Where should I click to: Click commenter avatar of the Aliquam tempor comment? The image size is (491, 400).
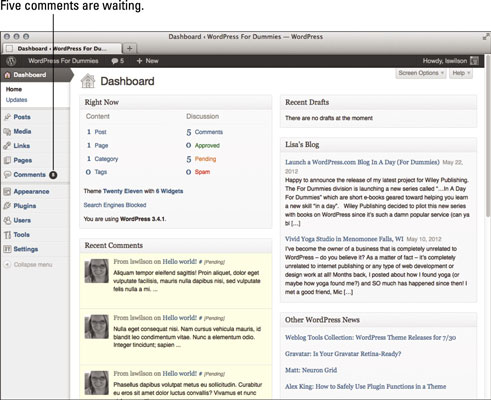[x=97, y=271]
